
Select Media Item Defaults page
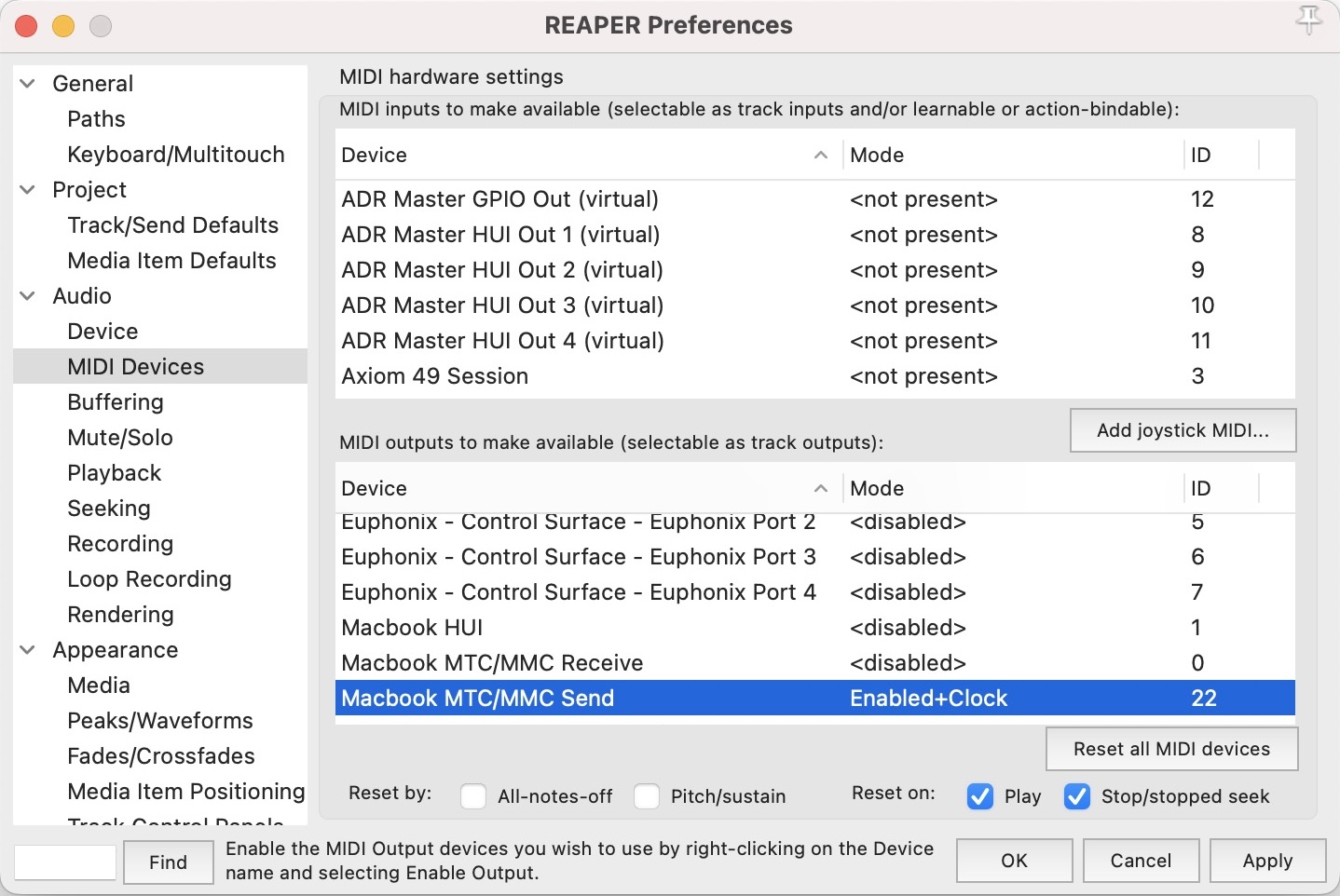(172, 261)
